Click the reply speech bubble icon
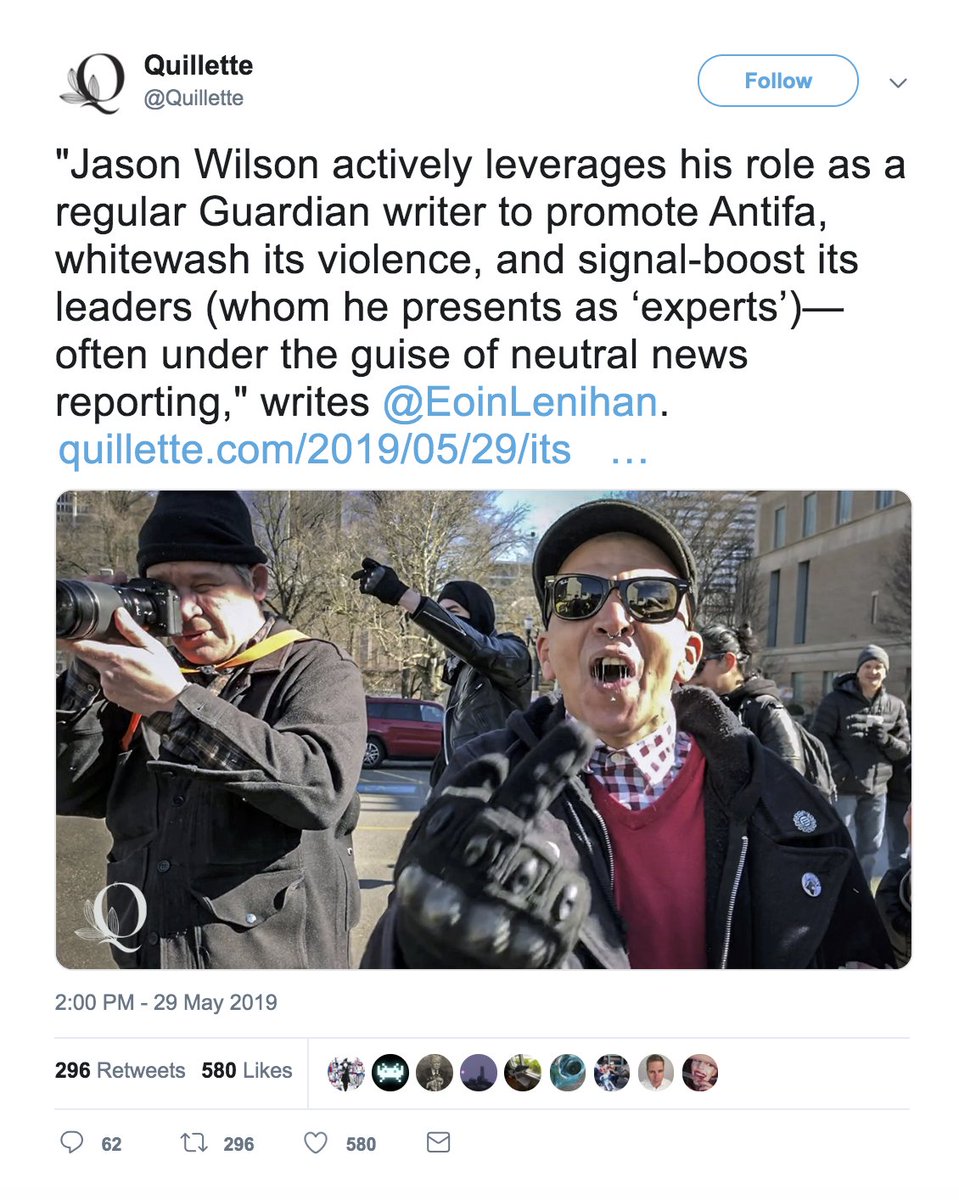This screenshot has width=959, height=1200. tap(71, 1143)
